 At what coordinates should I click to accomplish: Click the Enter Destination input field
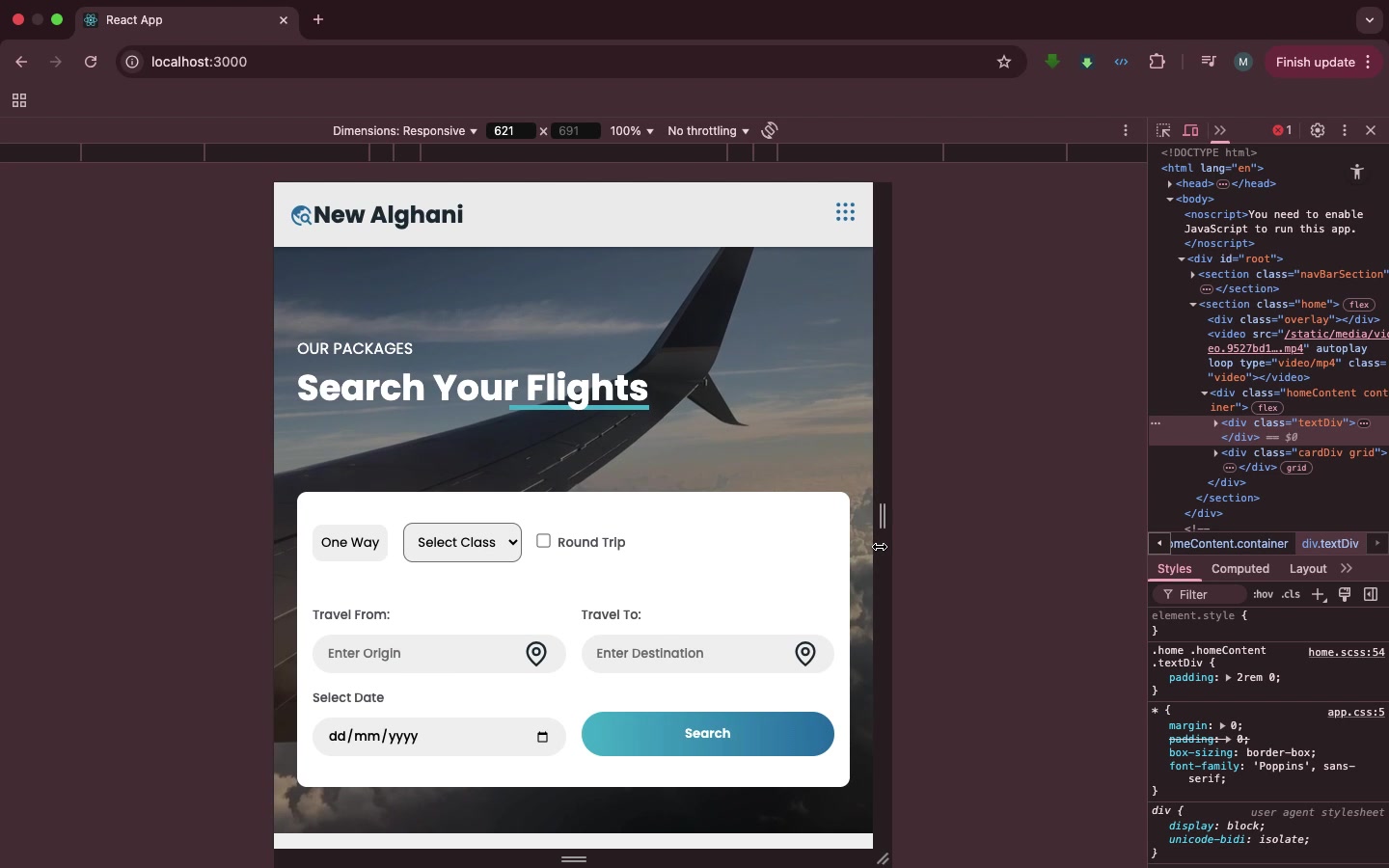point(708,654)
